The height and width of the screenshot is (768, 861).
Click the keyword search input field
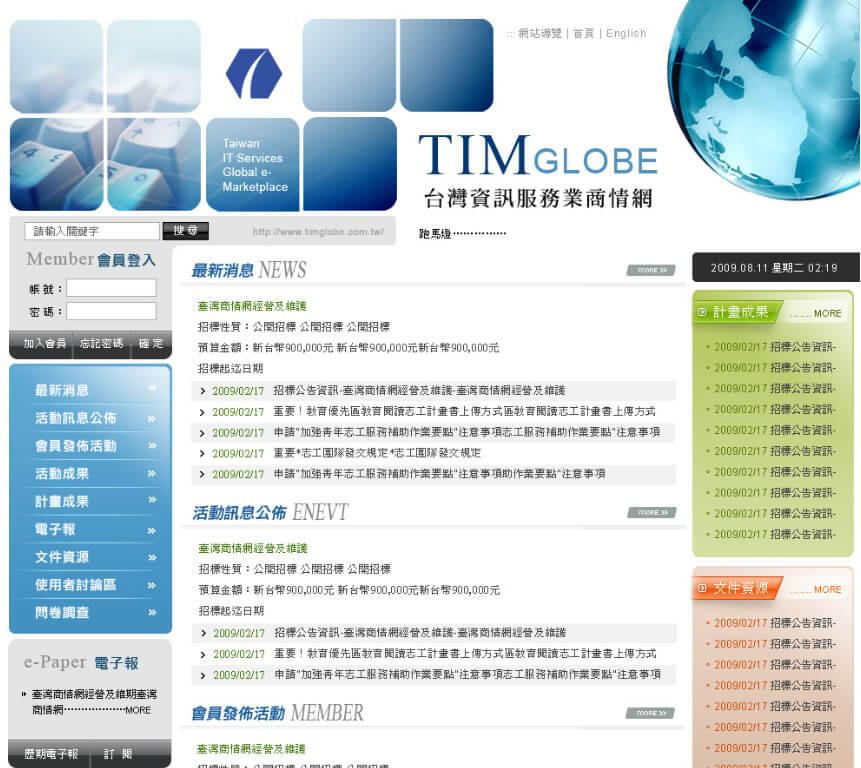click(92, 231)
